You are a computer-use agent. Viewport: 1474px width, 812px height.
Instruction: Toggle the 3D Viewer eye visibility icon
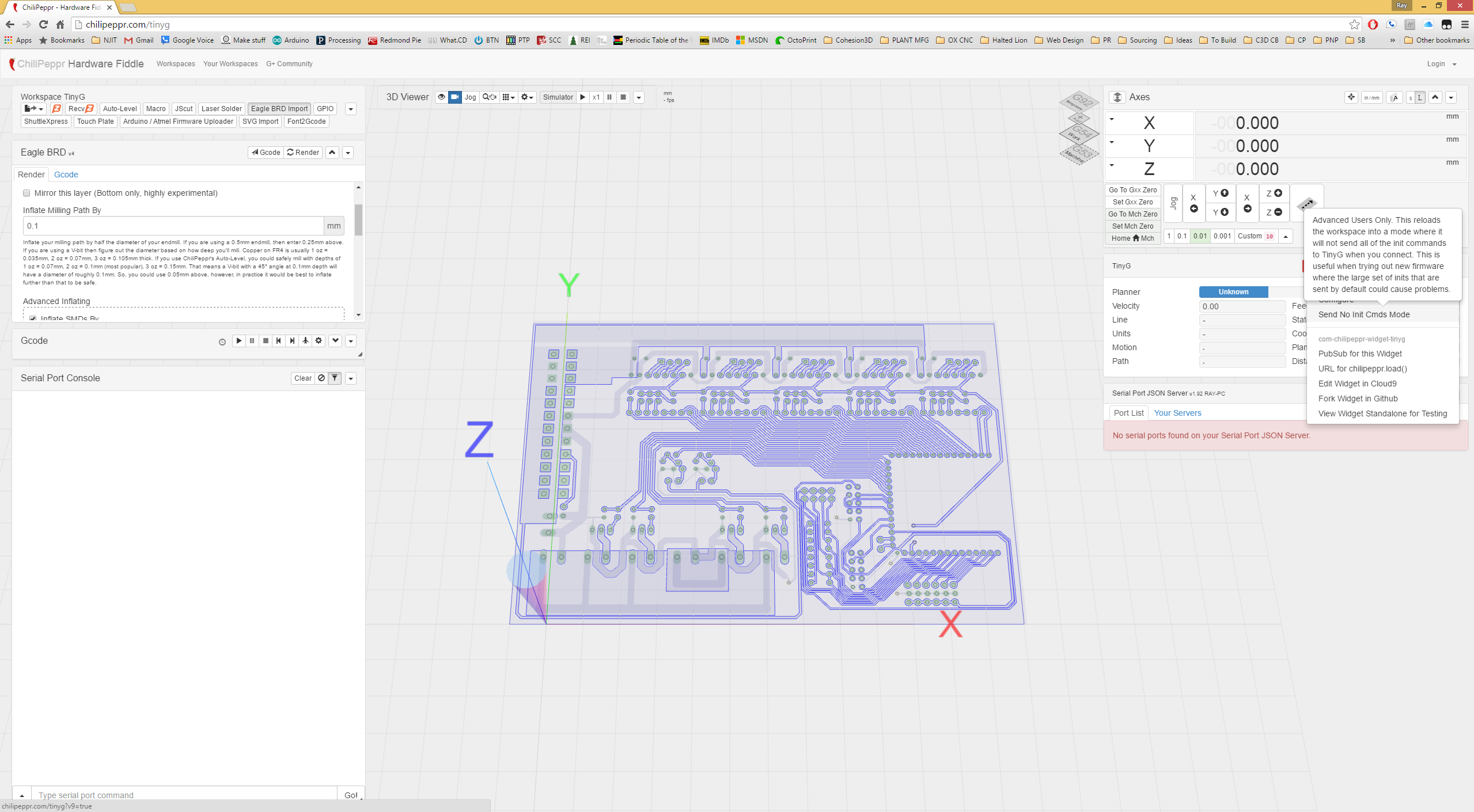441,97
